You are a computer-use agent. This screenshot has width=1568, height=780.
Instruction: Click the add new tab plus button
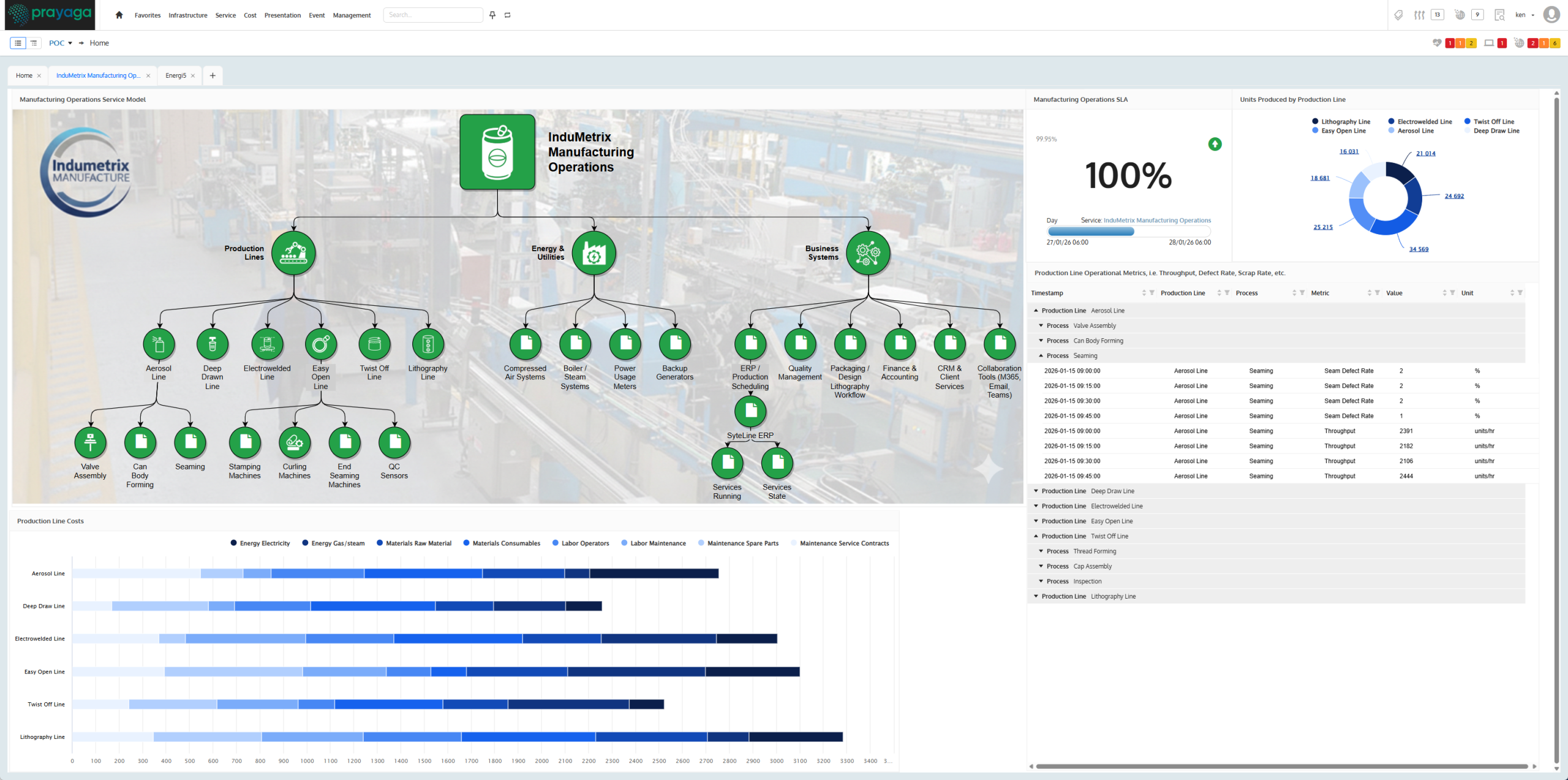coord(213,75)
